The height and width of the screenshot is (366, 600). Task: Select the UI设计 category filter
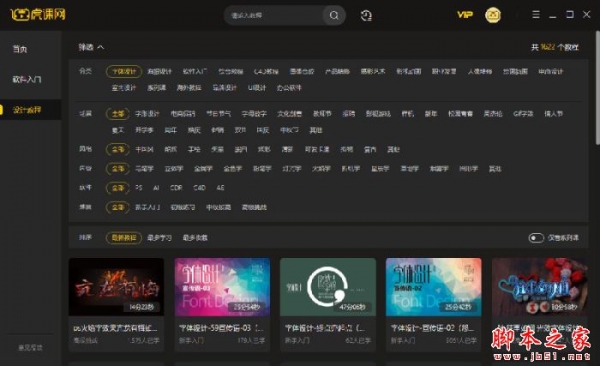coord(257,88)
